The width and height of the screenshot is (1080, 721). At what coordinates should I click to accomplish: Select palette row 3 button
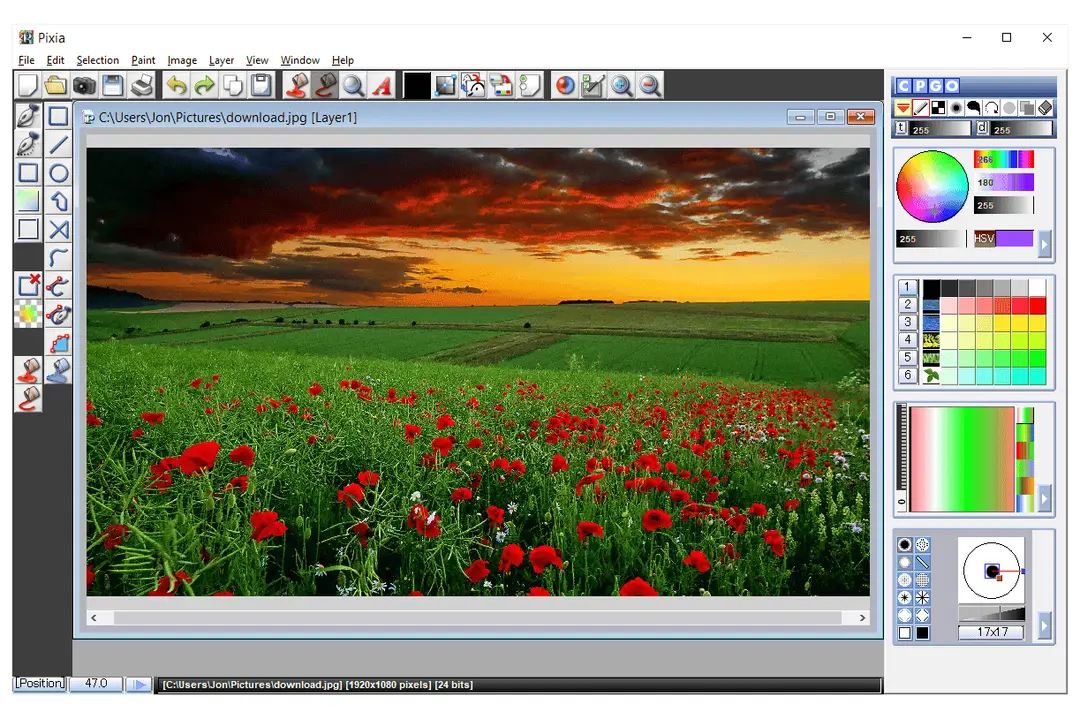click(907, 322)
